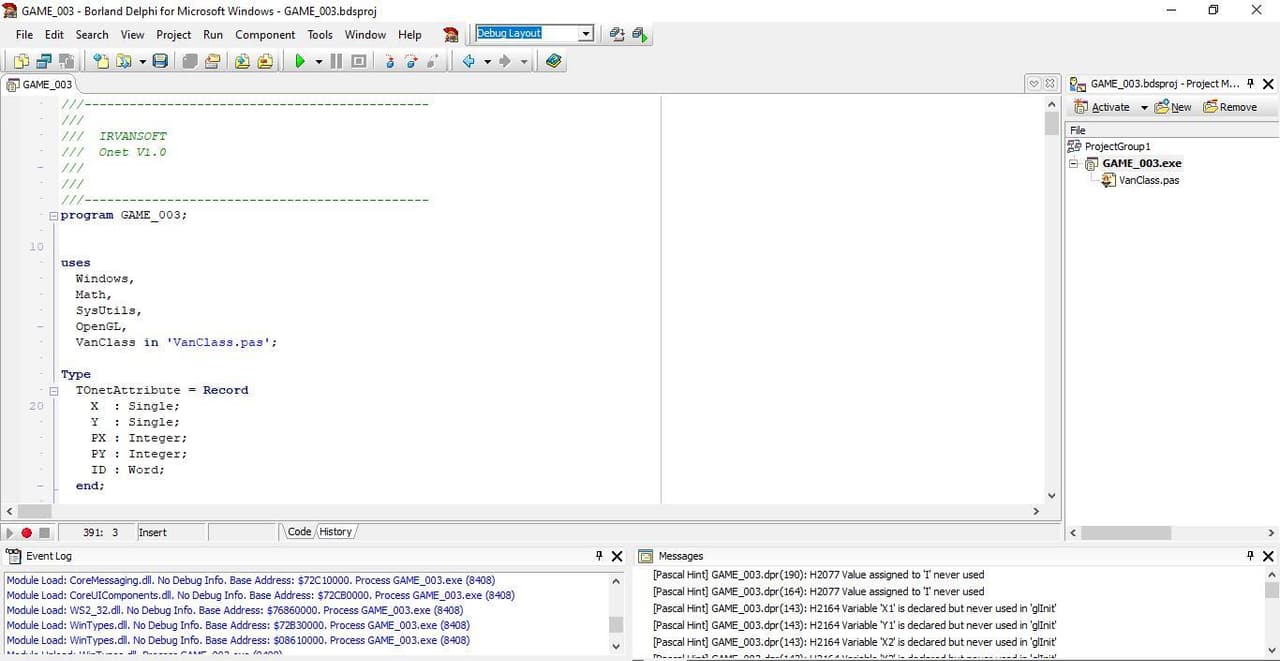The height and width of the screenshot is (661, 1280).
Task: Collapse the program GAME_003 code block
Action: (x=53, y=215)
